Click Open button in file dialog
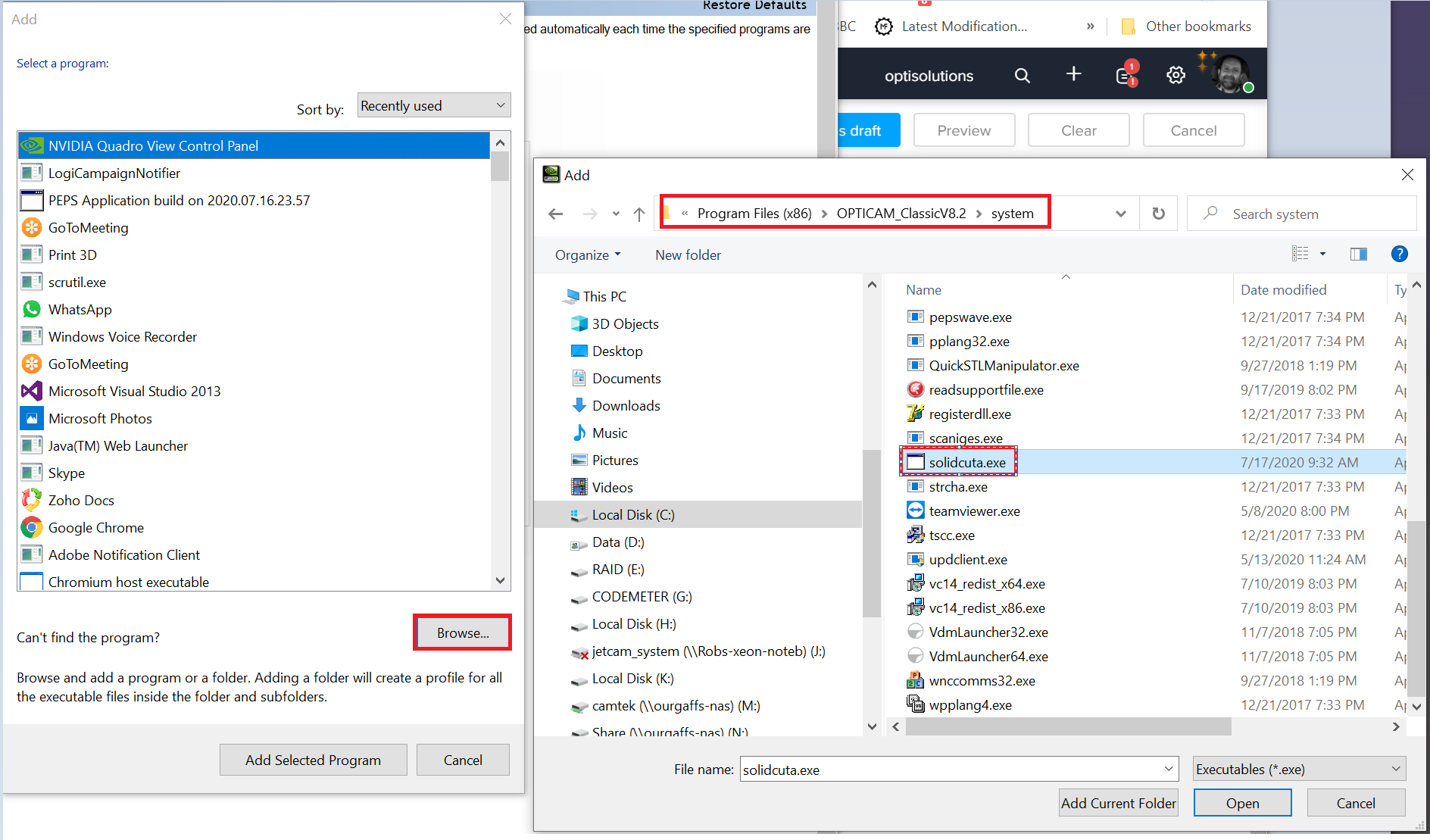Image resolution: width=1430 pixels, height=840 pixels. (1242, 803)
